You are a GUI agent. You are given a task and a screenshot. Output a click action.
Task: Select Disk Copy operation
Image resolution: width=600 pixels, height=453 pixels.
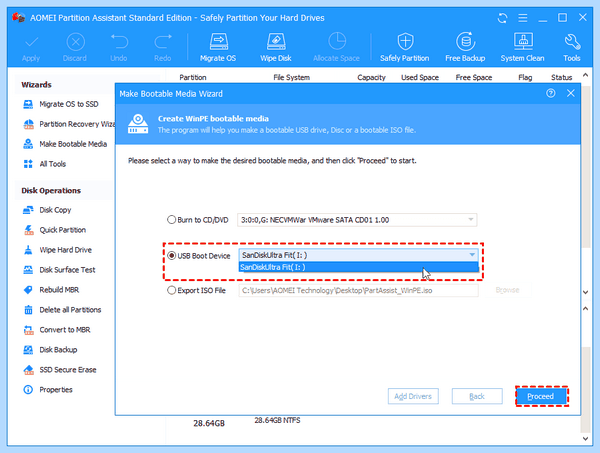coord(47,210)
